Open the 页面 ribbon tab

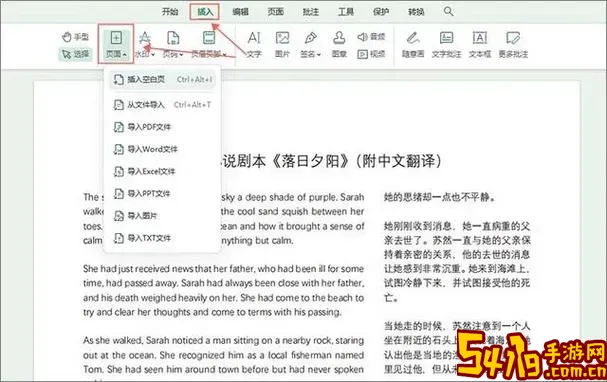tap(275, 12)
